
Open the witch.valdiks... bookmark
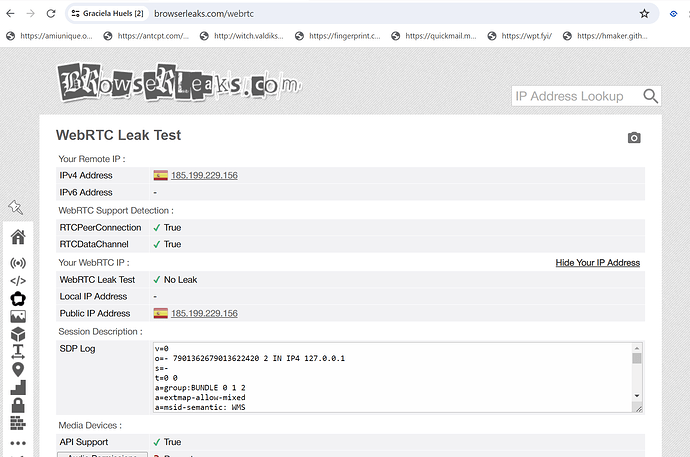[x=242, y=36]
